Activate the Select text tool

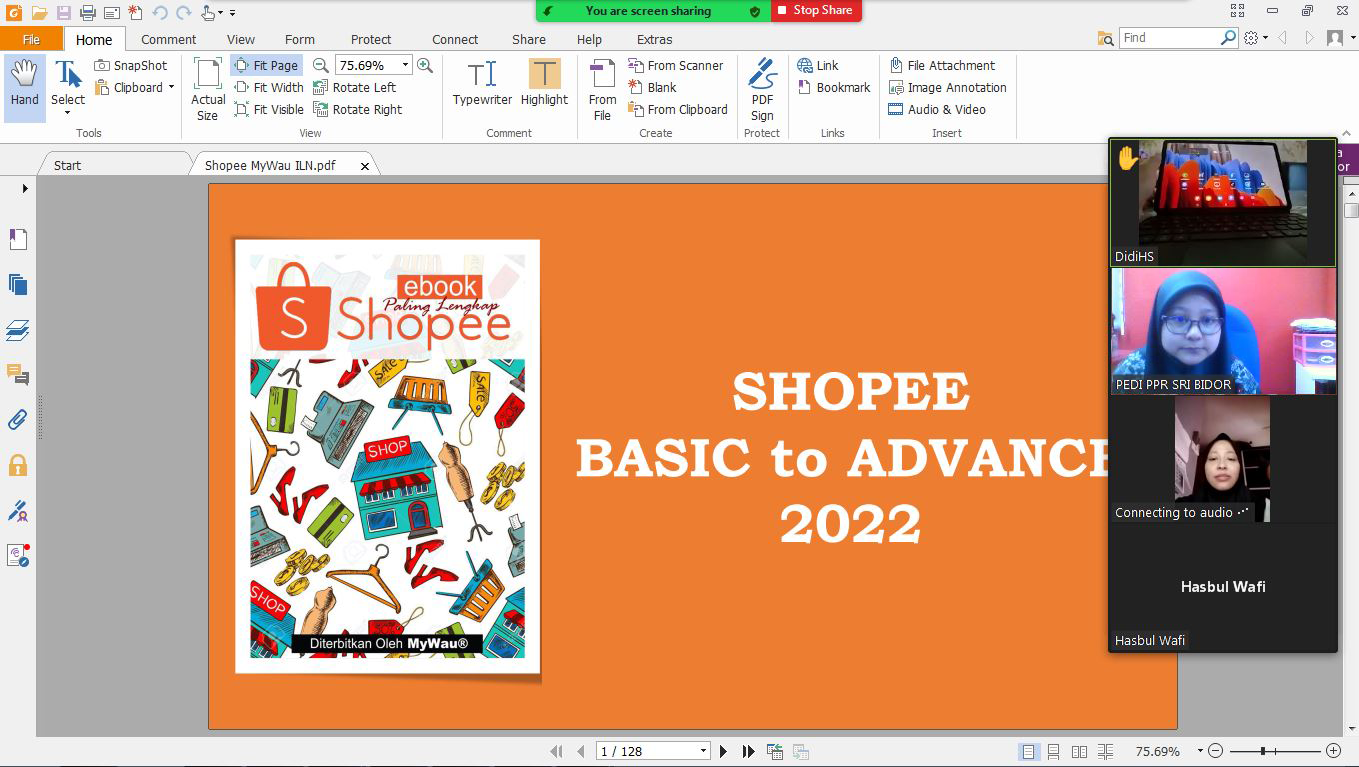coord(68,88)
